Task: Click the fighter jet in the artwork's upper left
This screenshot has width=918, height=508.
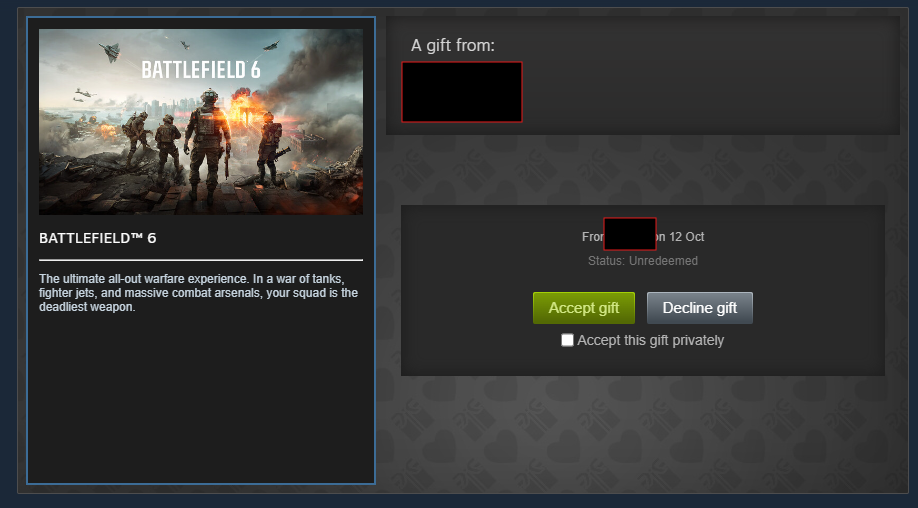Action: coord(111,52)
